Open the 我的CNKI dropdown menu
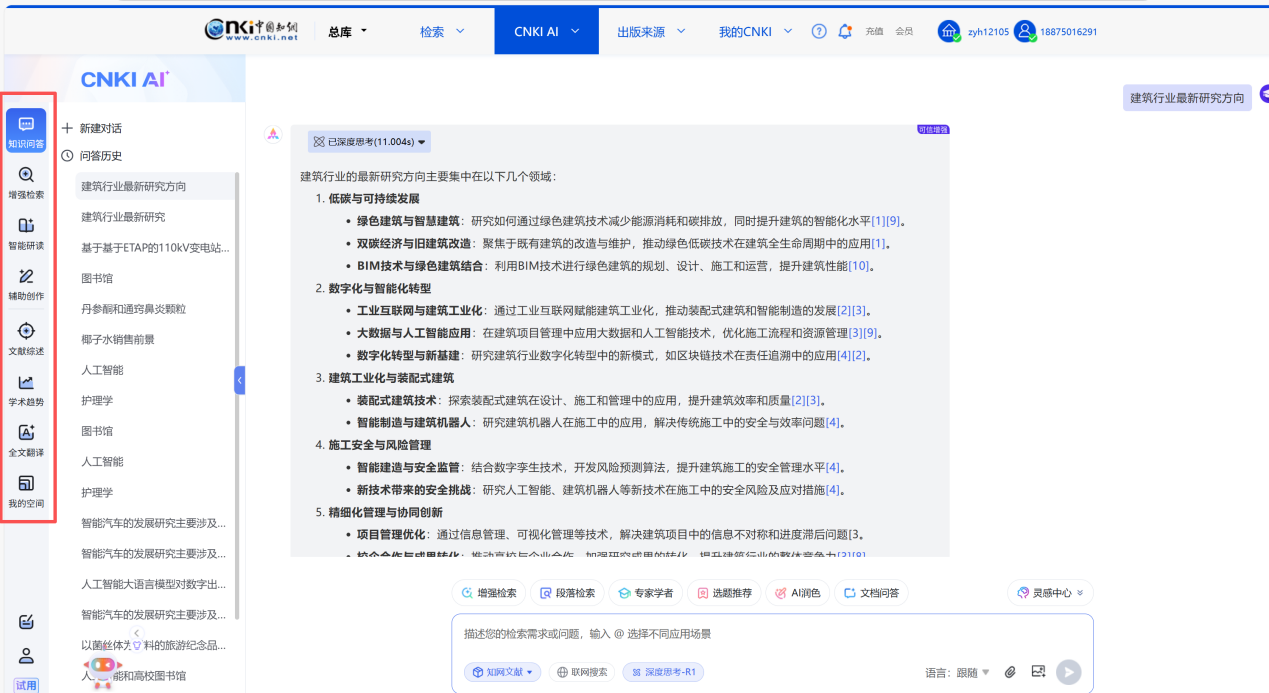This screenshot has width=1269, height=693. pos(755,31)
